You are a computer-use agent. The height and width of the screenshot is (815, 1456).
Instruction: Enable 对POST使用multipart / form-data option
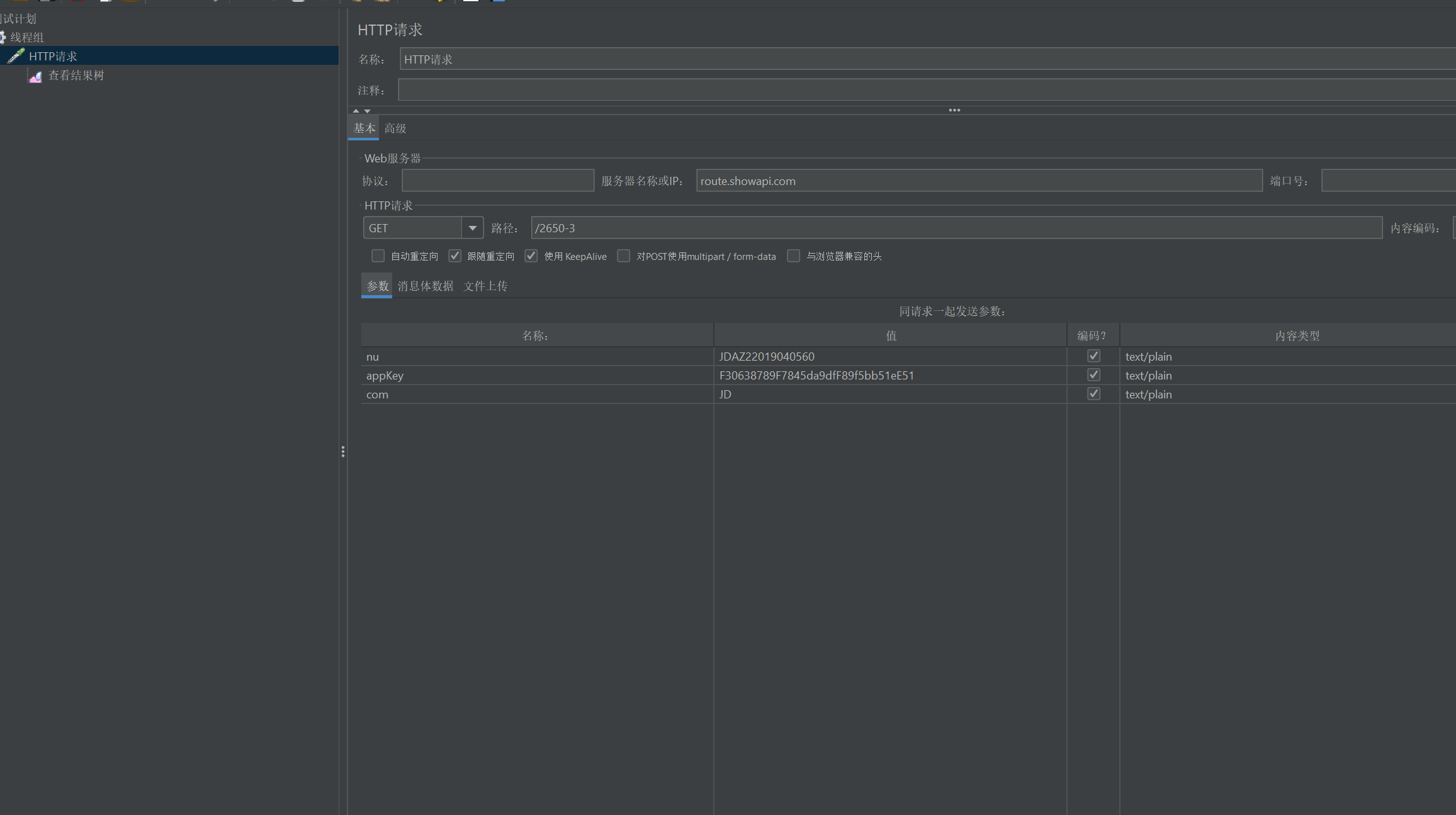coord(623,256)
